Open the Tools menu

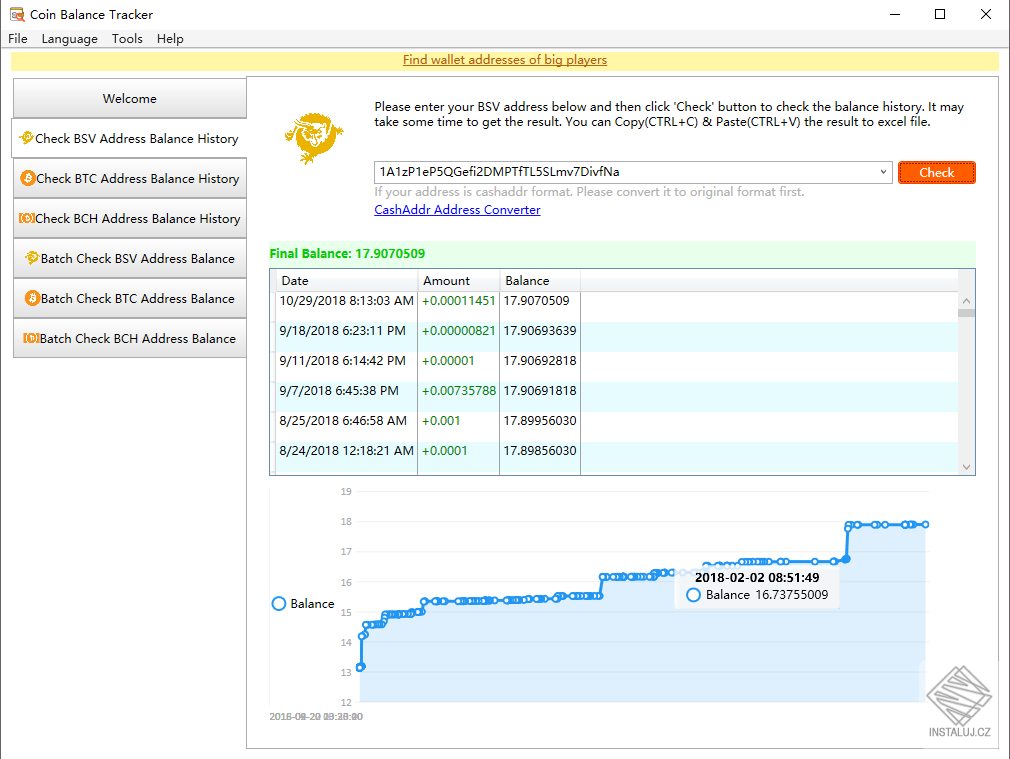tap(127, 39)
